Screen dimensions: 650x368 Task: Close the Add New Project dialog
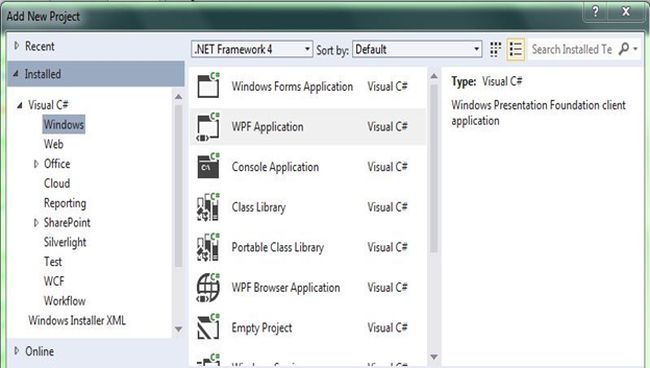coord(626,12)
